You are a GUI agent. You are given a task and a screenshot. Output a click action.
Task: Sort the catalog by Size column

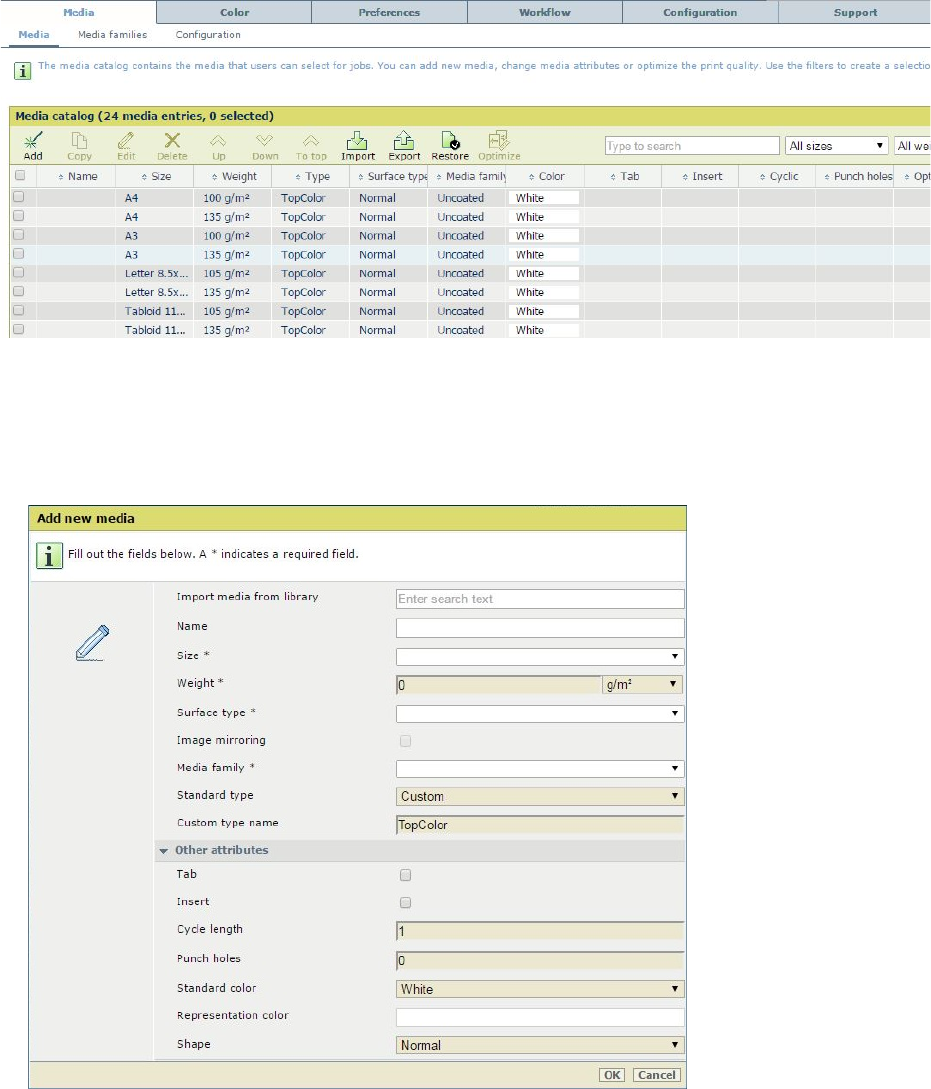[x=156, y=176]
